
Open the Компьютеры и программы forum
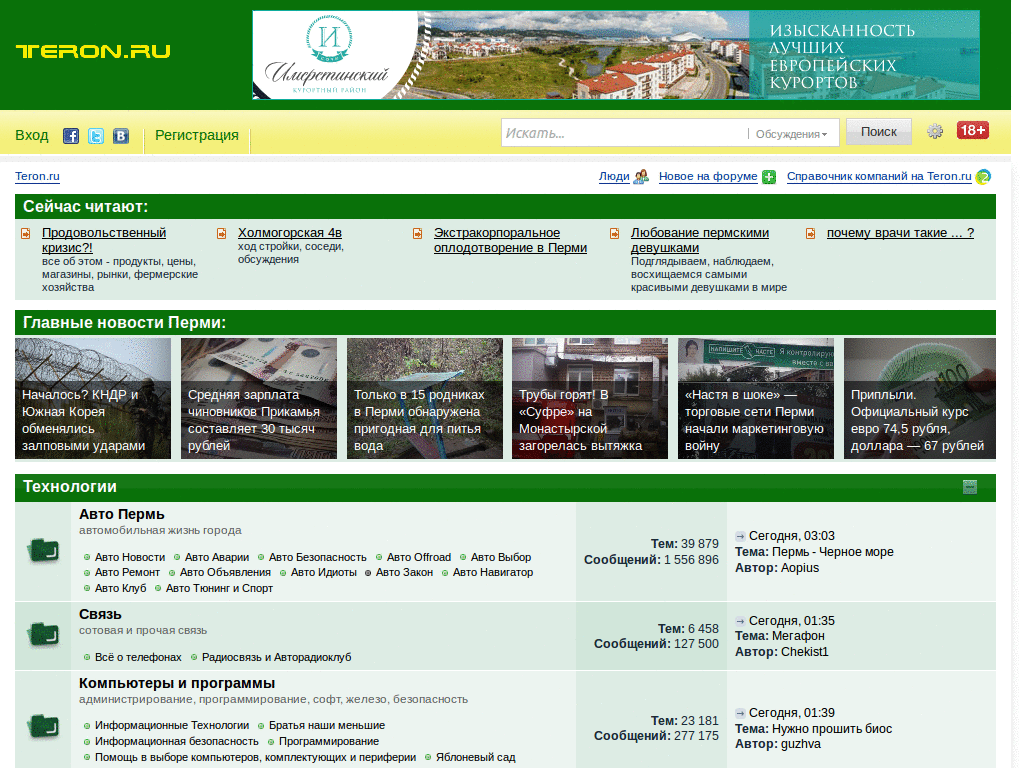[x=177, y=684]
